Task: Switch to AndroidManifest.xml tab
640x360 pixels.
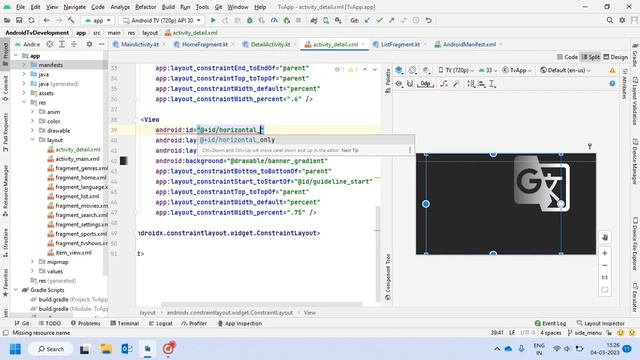Action: pyautogui.click(x=469, y=44)
